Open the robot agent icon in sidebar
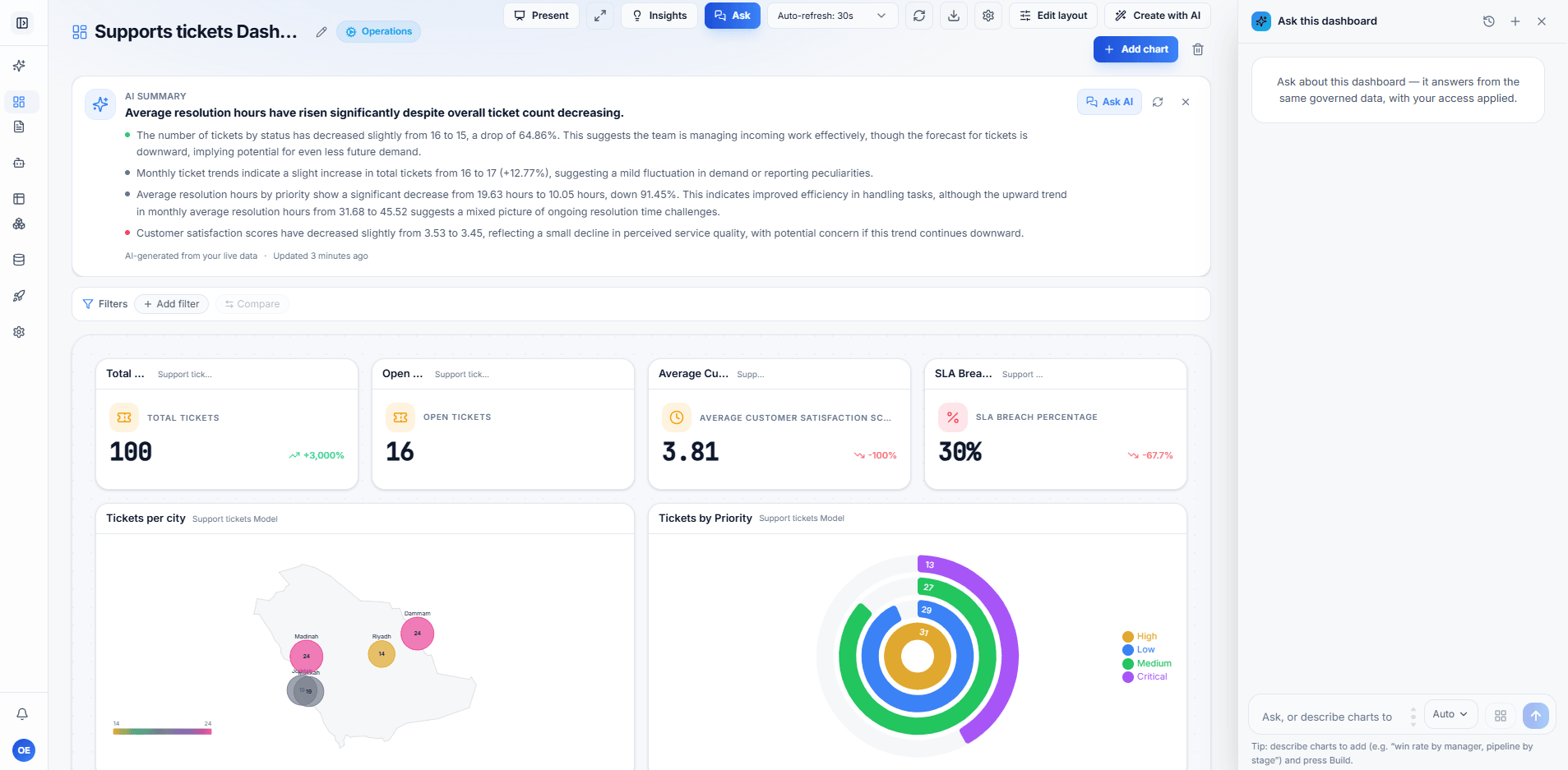 19,163
